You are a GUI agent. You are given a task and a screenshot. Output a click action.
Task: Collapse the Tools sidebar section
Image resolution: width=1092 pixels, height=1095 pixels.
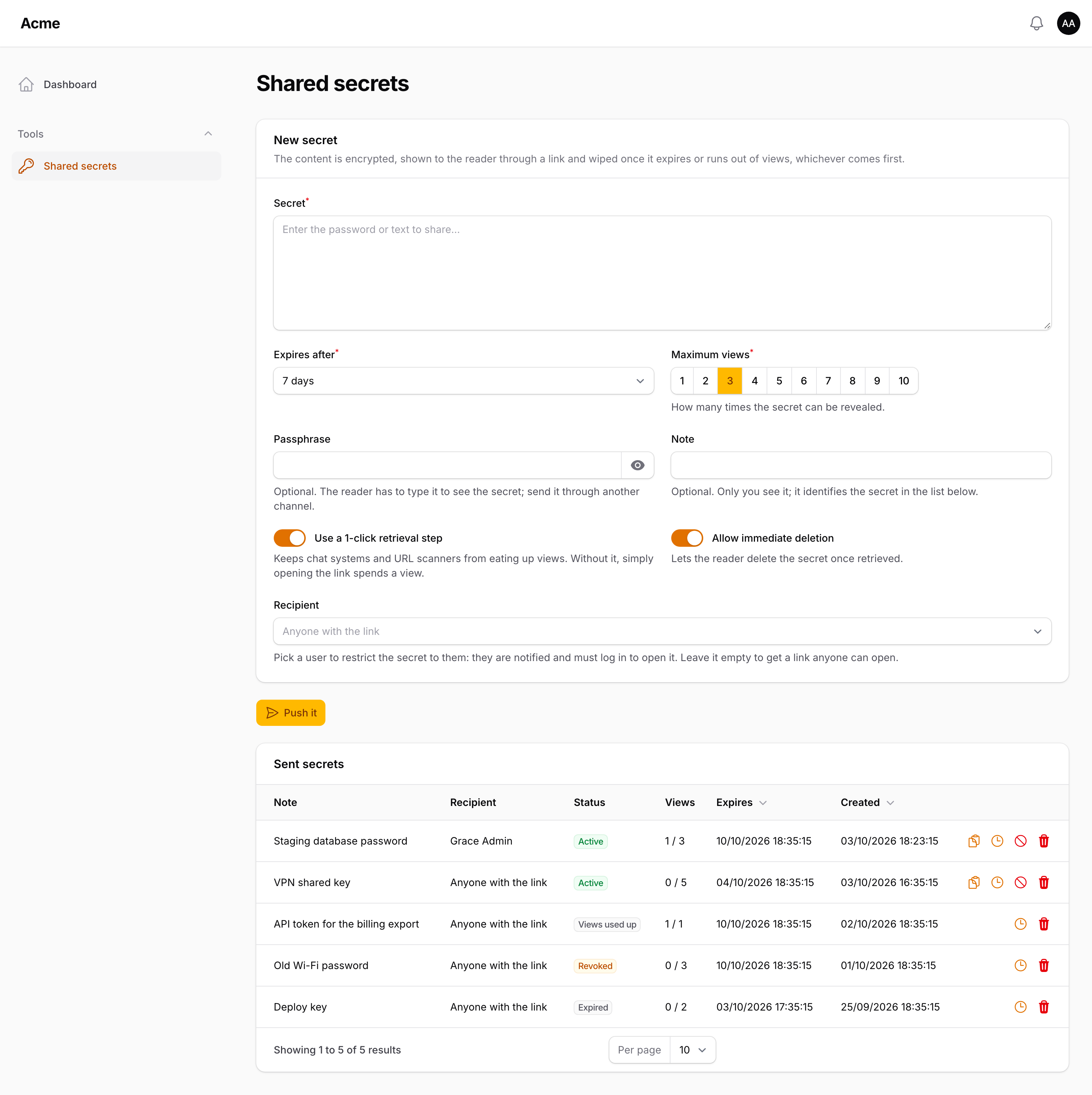pyautogui.click(x=208, y=134)
